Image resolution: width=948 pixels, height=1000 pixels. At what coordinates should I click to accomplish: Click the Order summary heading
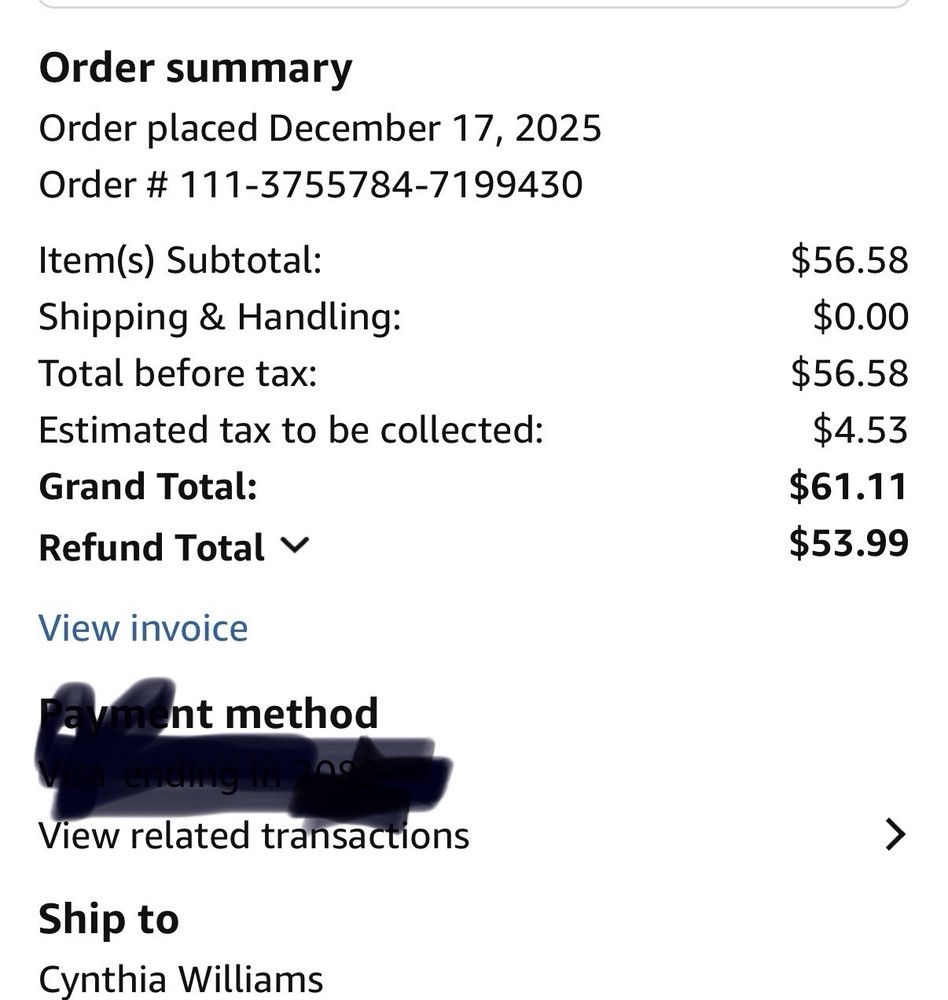point(195,69)
